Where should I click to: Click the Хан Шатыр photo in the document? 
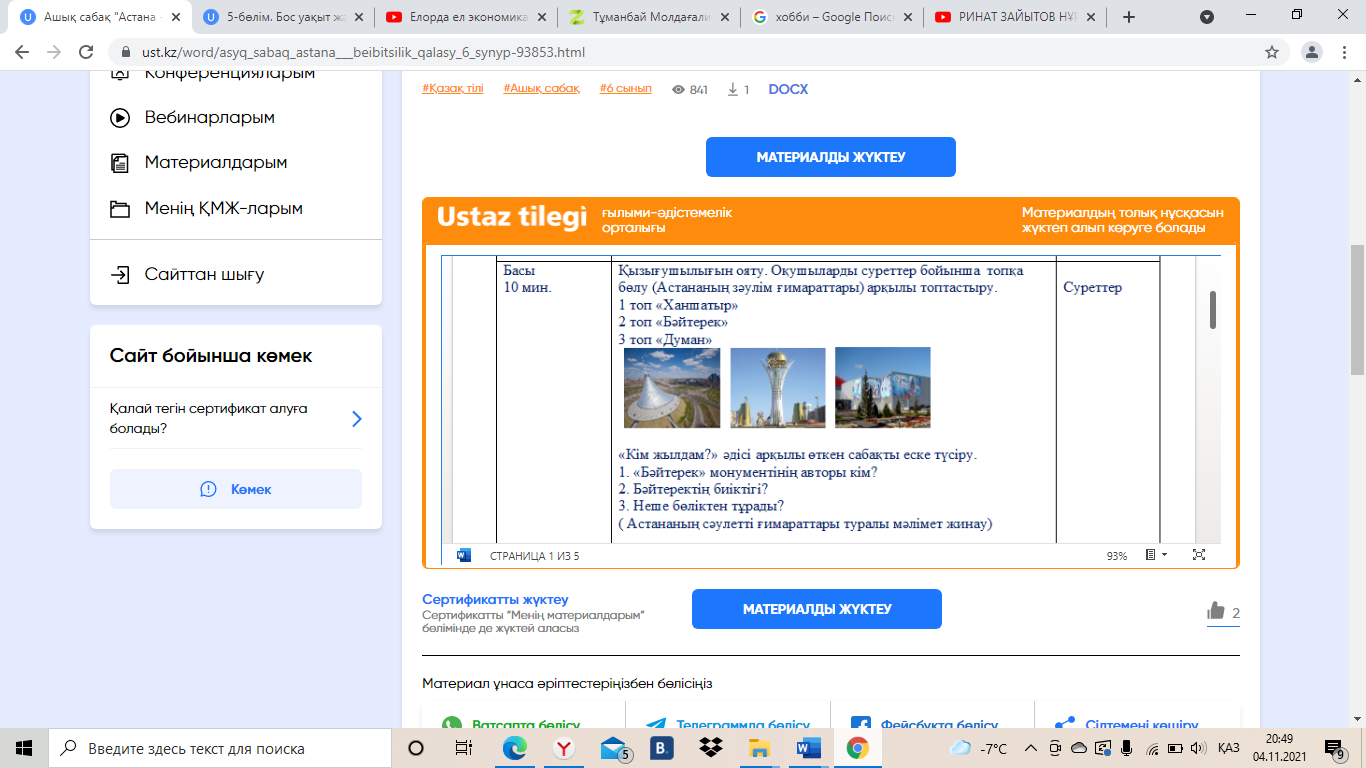point(672,388)
